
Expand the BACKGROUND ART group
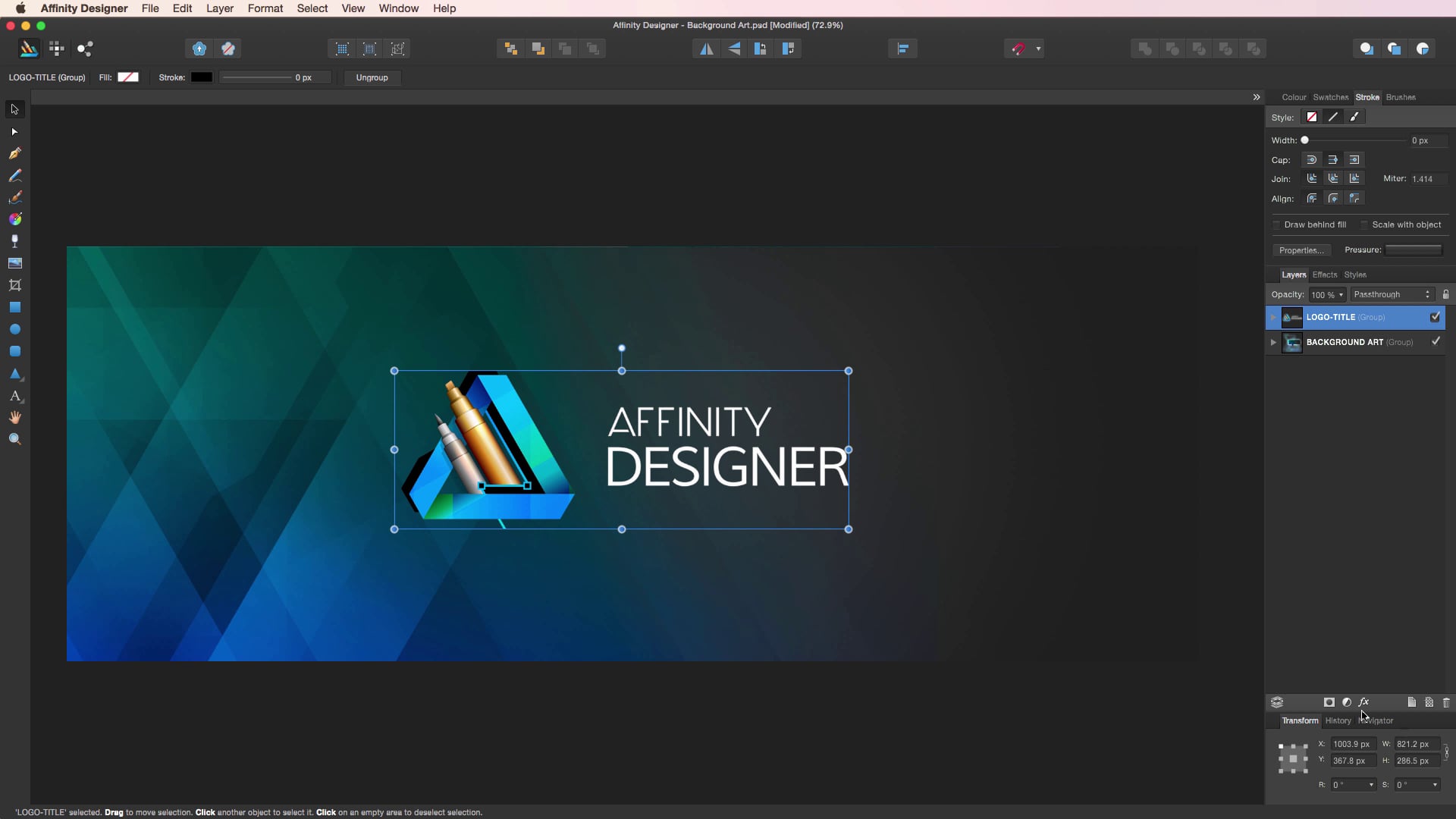(x=1273, y=342)
